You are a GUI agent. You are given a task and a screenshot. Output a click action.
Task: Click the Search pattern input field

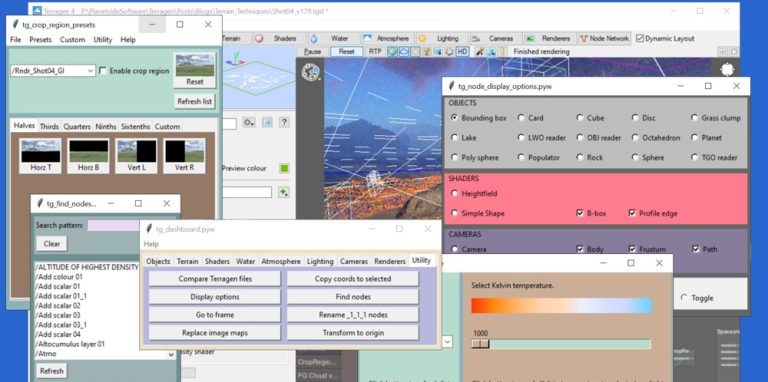pos(113,225)
